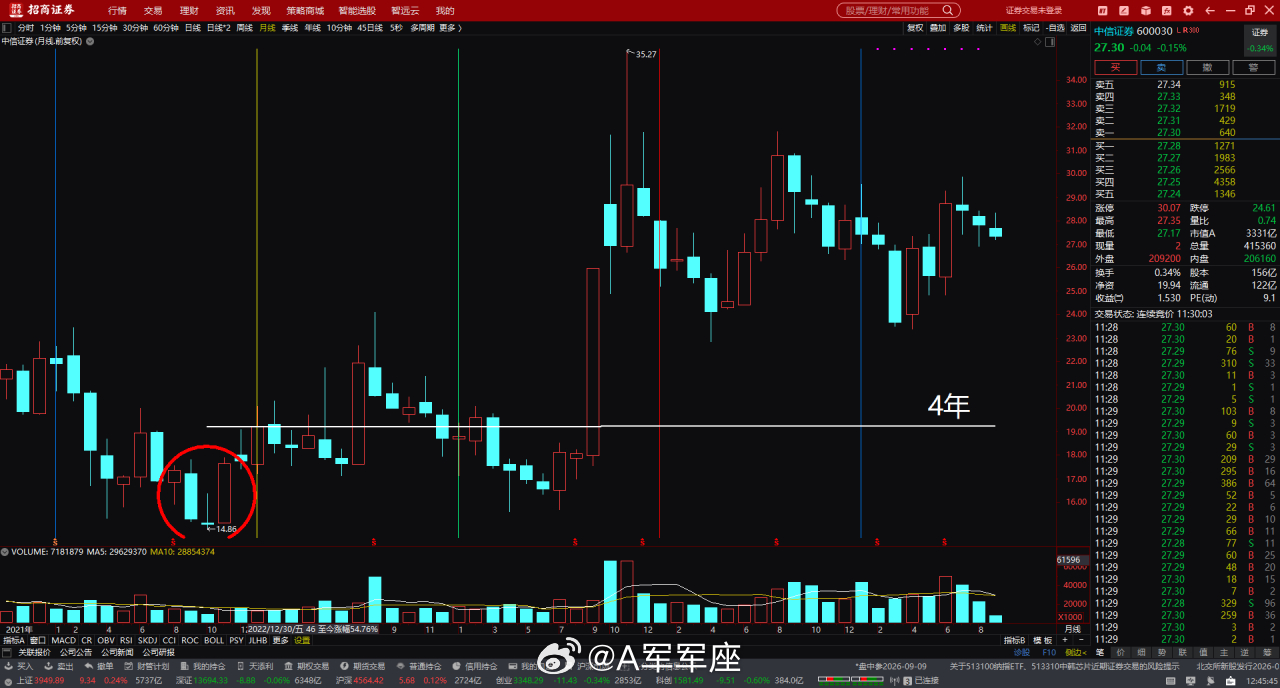Open the 统计 statistics option

pos(985,28)
